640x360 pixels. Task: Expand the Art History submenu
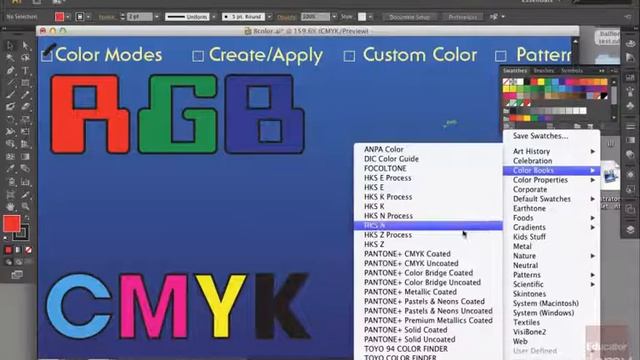coord(552,151)
